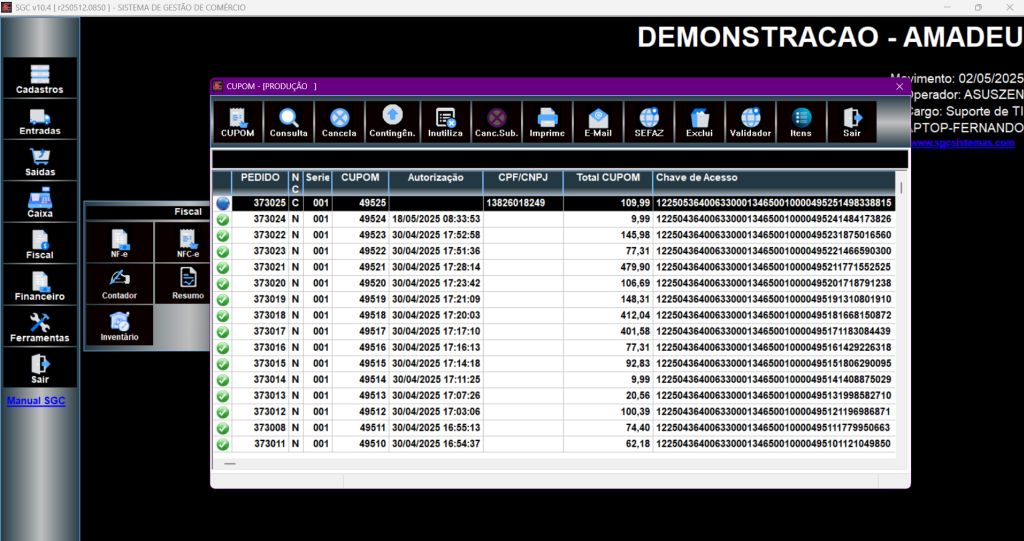Screen dimensions: 1024x541
Task: Select cupom cell 49517
Action: 360,331
